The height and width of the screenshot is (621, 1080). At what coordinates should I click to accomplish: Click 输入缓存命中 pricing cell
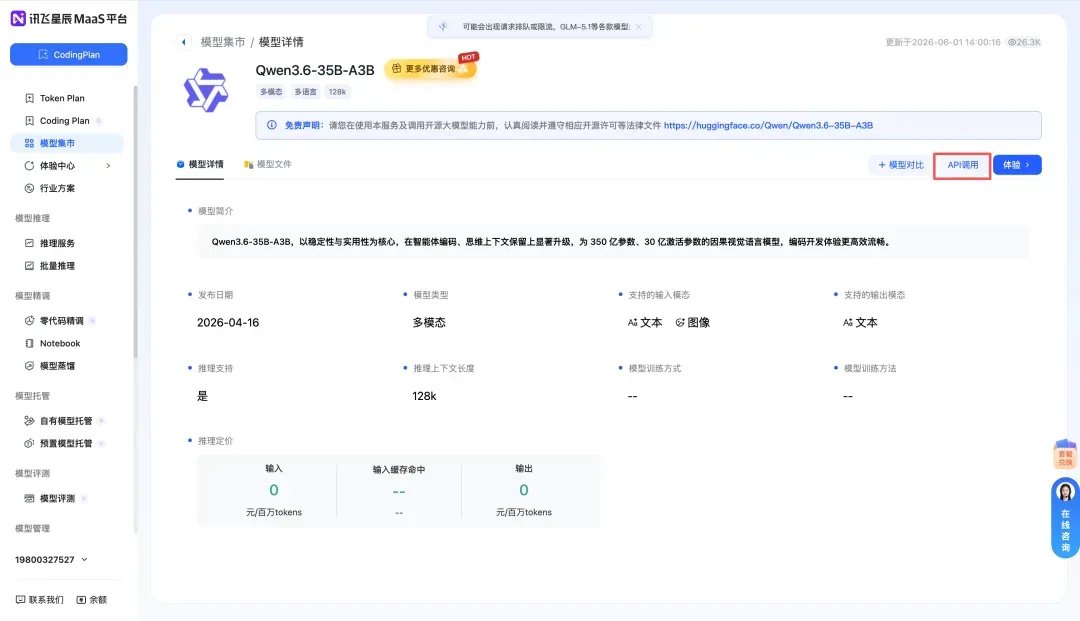pyautogui.click(x=399, y=491)
